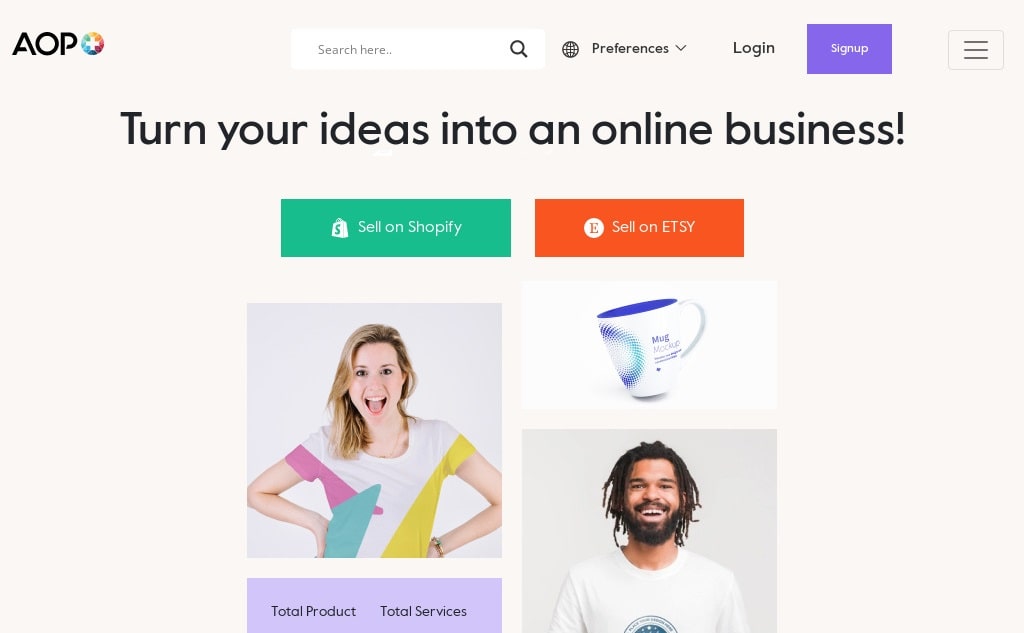Open the woman's printed t-shirt image
The width and height of the screenshot is (1024, 633).
(374, 430)
